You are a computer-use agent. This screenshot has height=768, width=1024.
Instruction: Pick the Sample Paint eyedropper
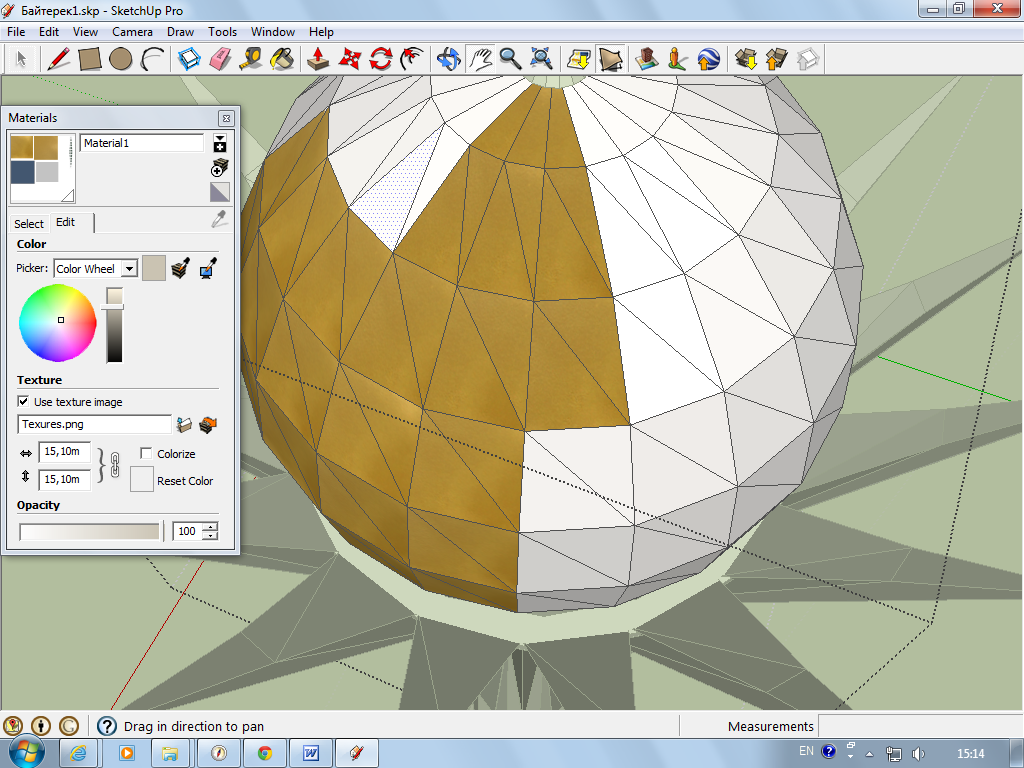tap(219, 219)
